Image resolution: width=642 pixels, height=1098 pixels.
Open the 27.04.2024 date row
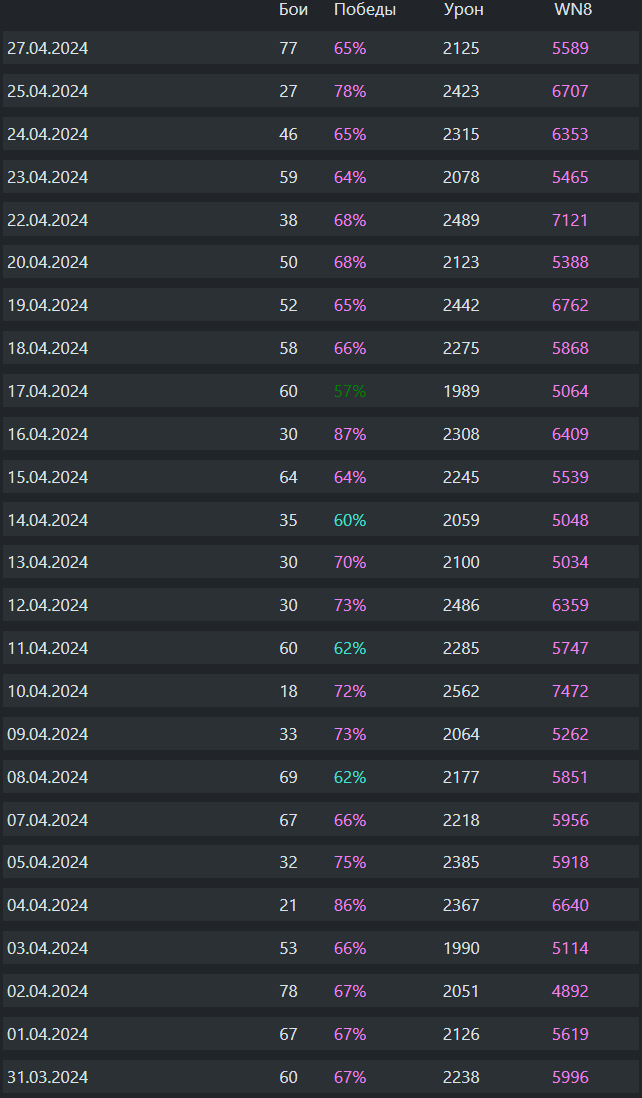(47, 48)
